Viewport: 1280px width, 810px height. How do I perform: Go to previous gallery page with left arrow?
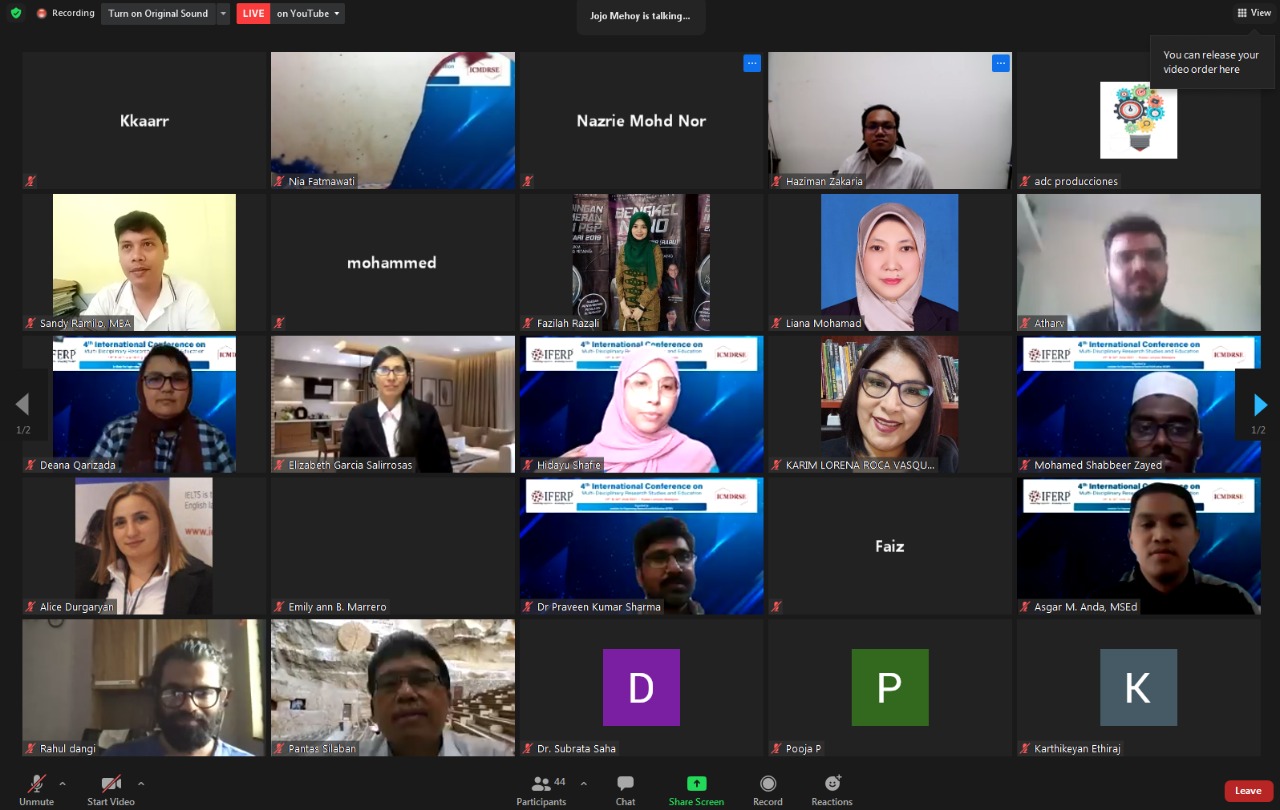pos(22,404)
